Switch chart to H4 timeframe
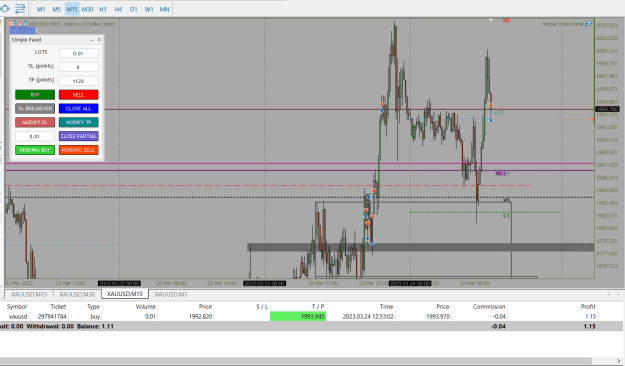Viewport: 625px width, 366px height. (x=118, y=9)
